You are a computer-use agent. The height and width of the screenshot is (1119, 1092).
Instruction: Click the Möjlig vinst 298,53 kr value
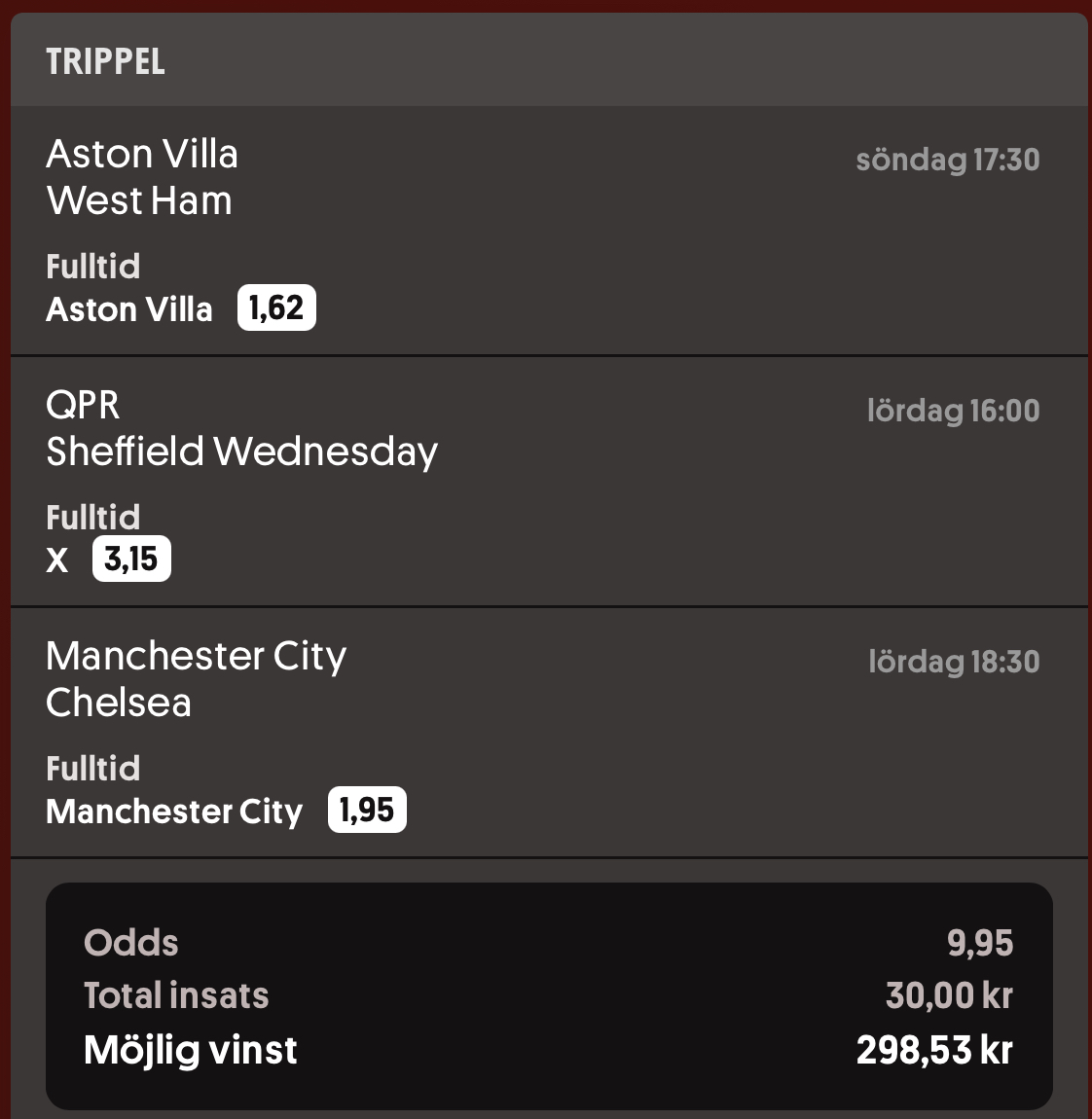935,1050
